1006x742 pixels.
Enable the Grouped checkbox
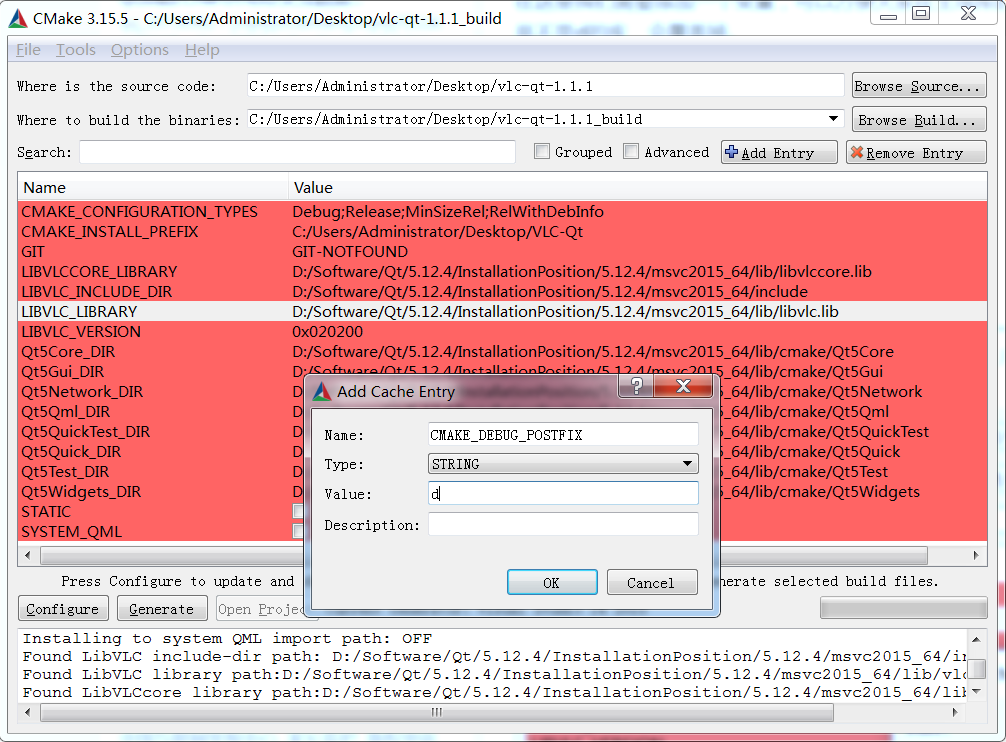541,151
